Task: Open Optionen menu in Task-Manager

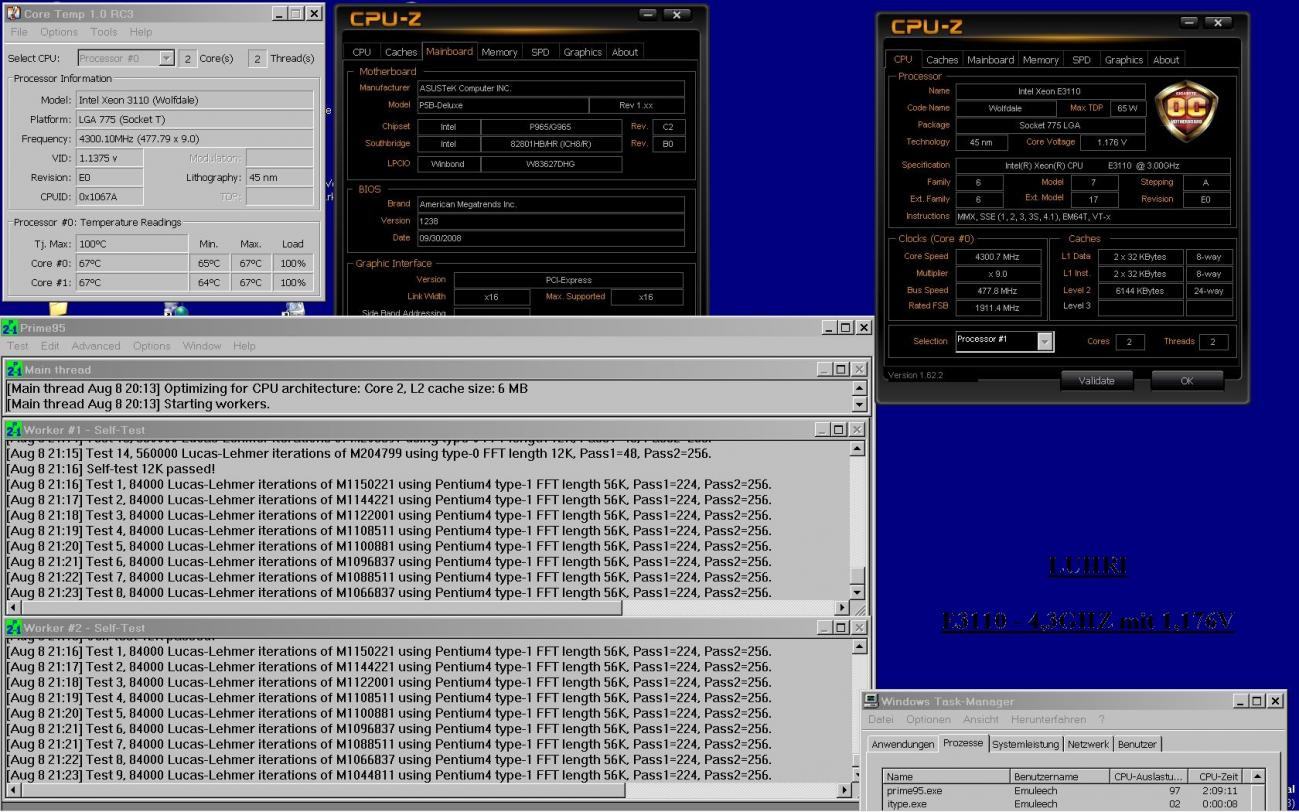Action: click(x=929, y=719)
